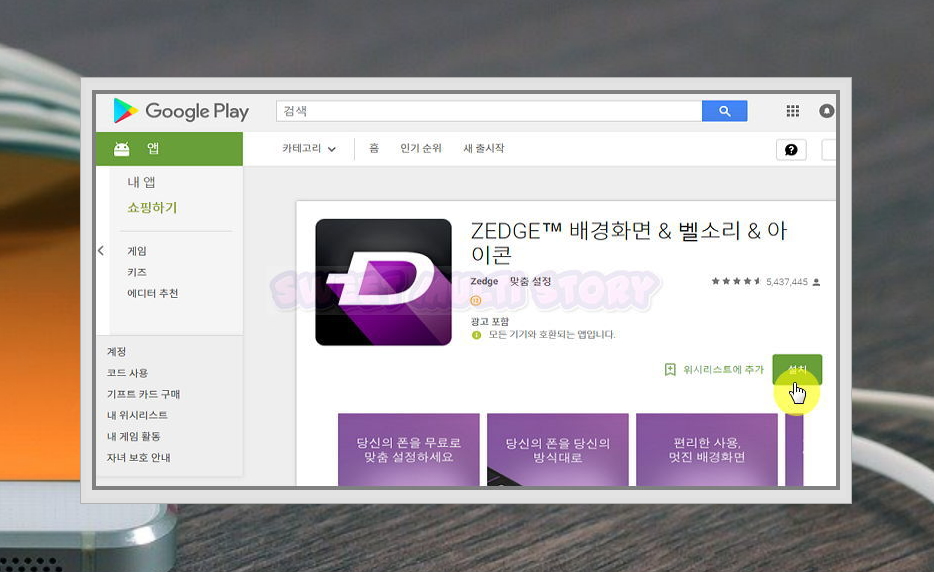Open the notifications bell icon

pyautogui.click(x=827, y=111)
